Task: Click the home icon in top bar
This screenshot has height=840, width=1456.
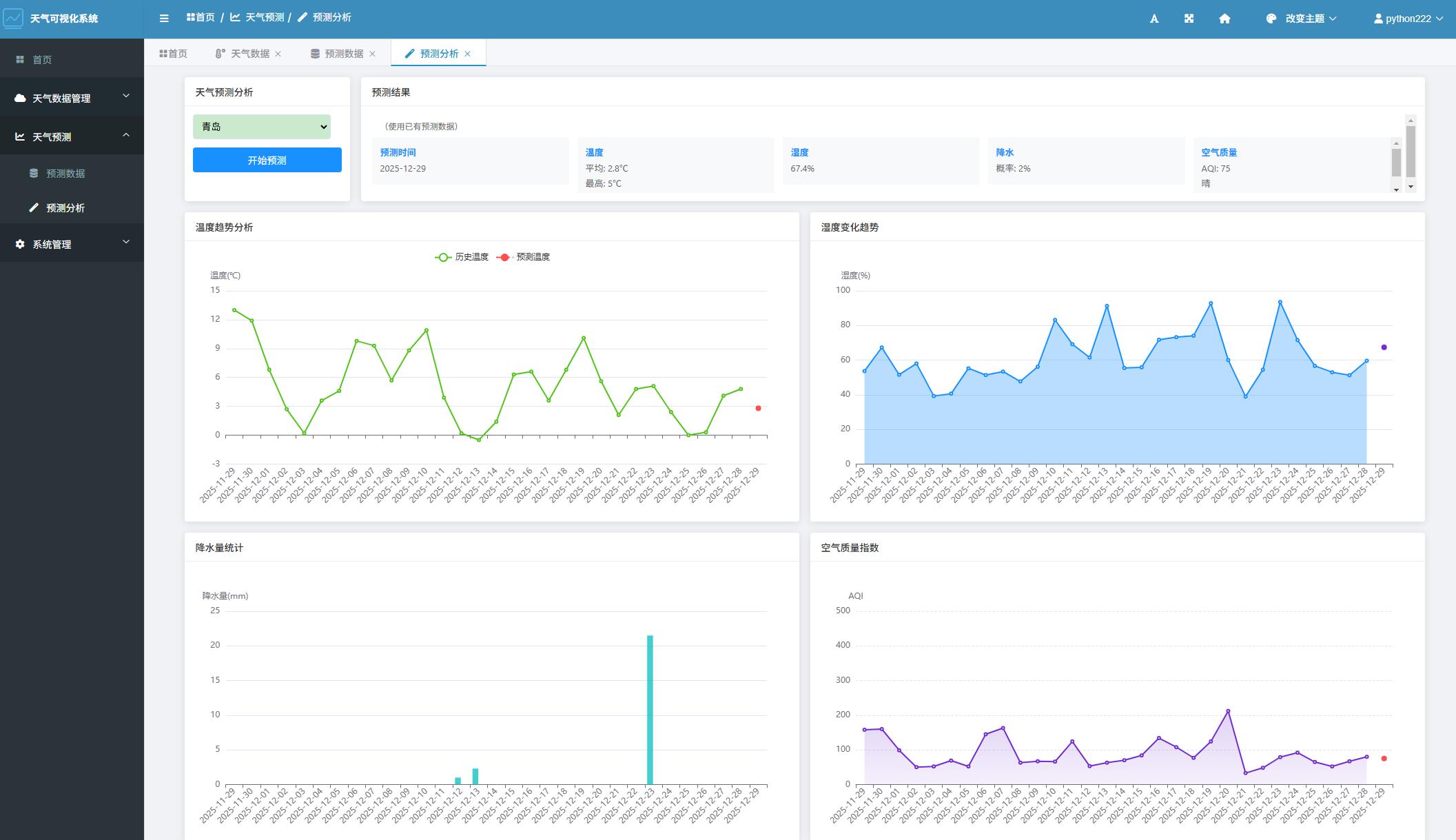Action: [1224, 19]
